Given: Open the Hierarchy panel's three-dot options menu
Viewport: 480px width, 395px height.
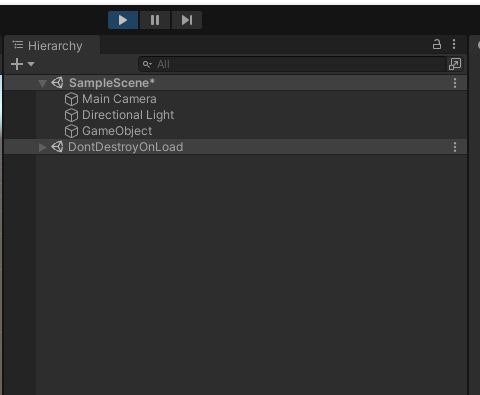Looking at the screenshot, I should point(454,44).
